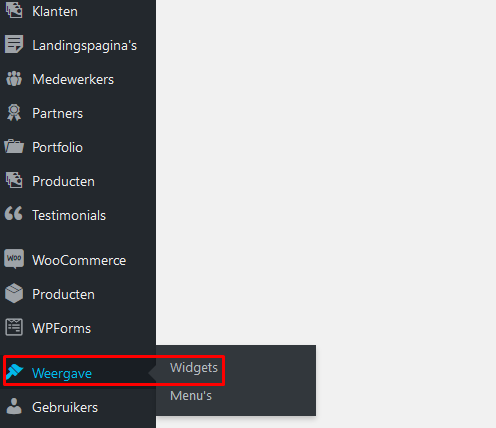Screen dimensions: 496x428
Task: Open the Medewerkers label in sidebar
Action: coord(73,79)
